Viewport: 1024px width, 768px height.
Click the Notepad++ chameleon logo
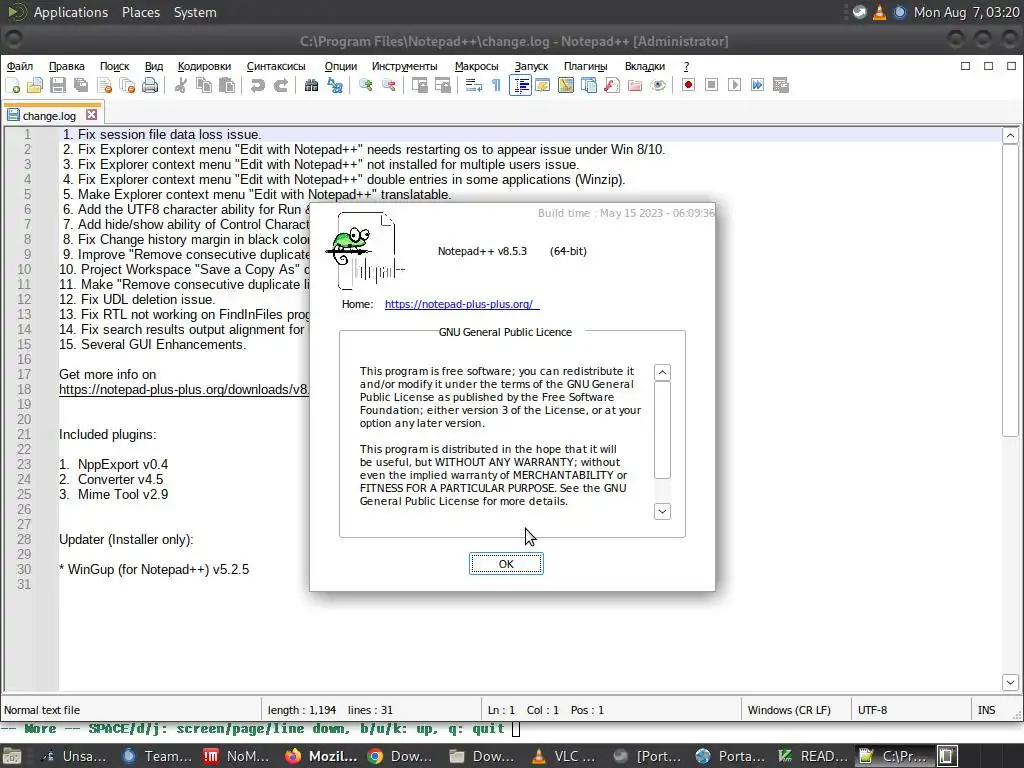366,250
